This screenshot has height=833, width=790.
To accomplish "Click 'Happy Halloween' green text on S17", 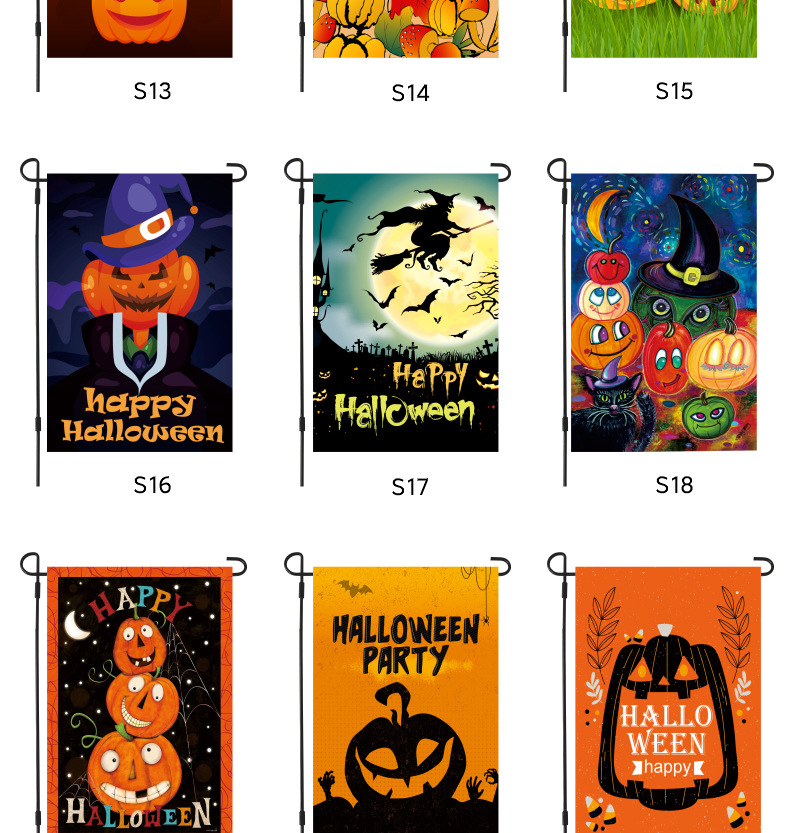I will (405, 397).
